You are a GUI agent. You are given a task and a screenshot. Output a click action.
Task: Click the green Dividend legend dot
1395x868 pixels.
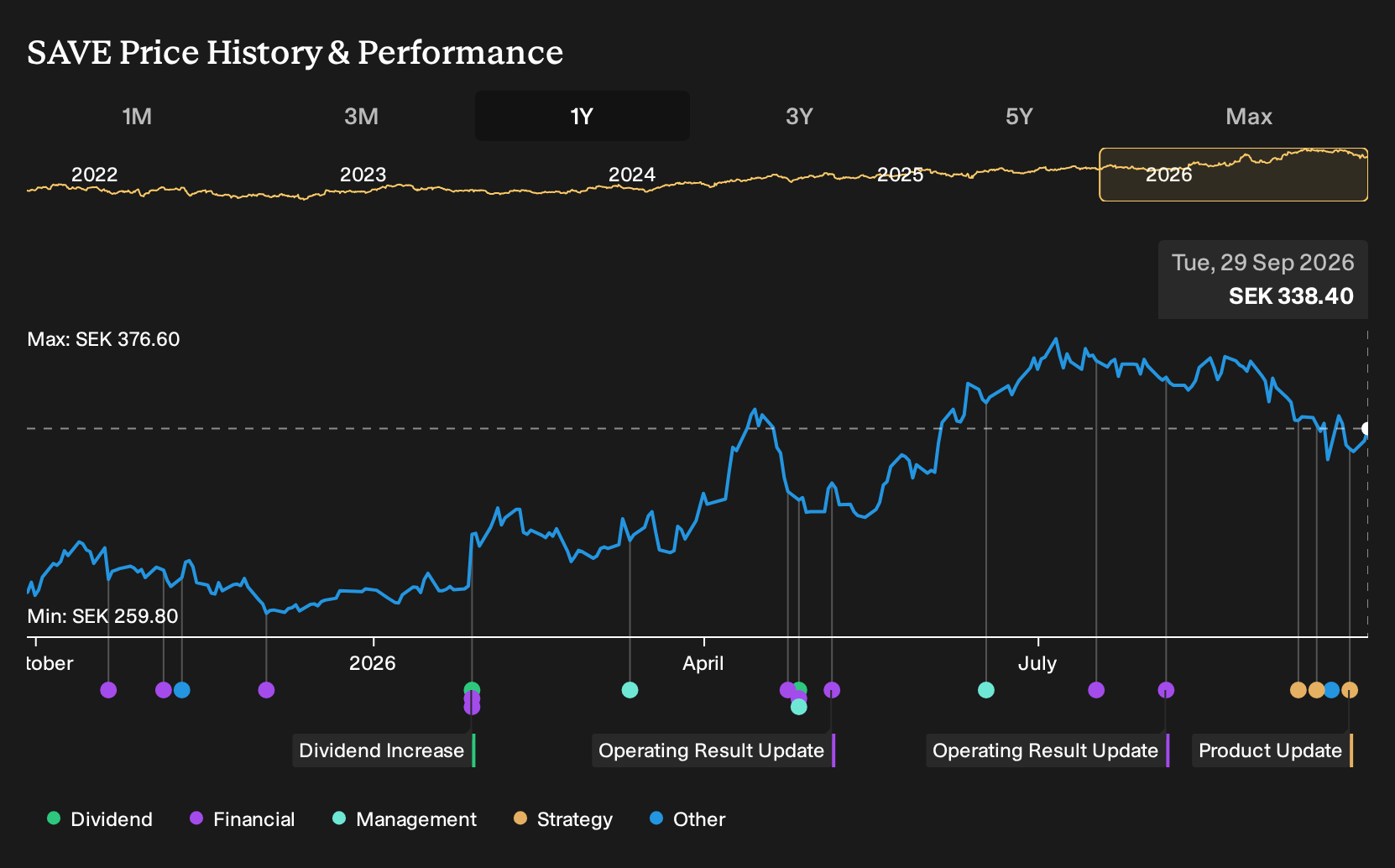54,818
